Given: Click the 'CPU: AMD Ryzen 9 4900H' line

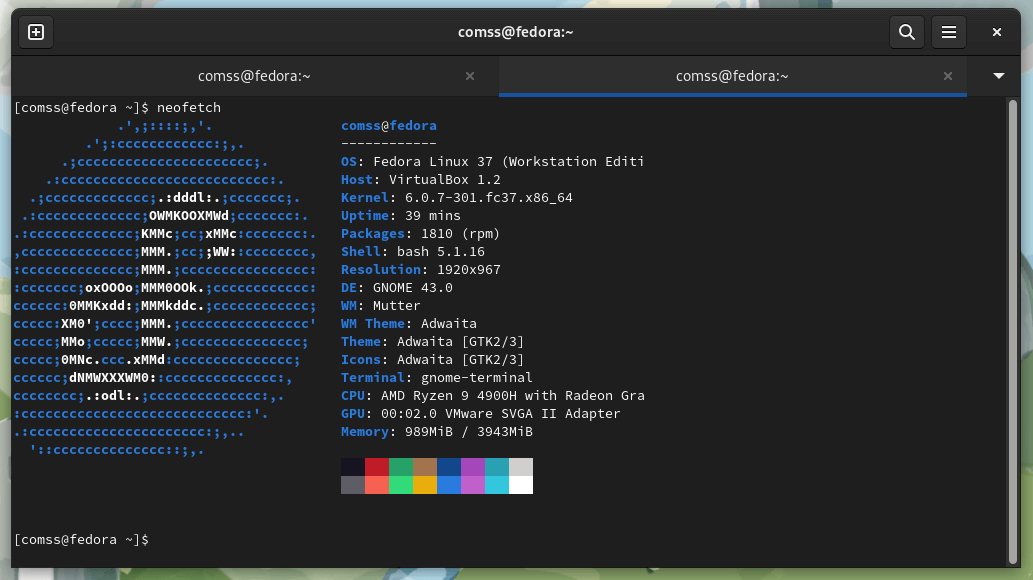Looking at the screenshot, I should (x=493, y=395).
